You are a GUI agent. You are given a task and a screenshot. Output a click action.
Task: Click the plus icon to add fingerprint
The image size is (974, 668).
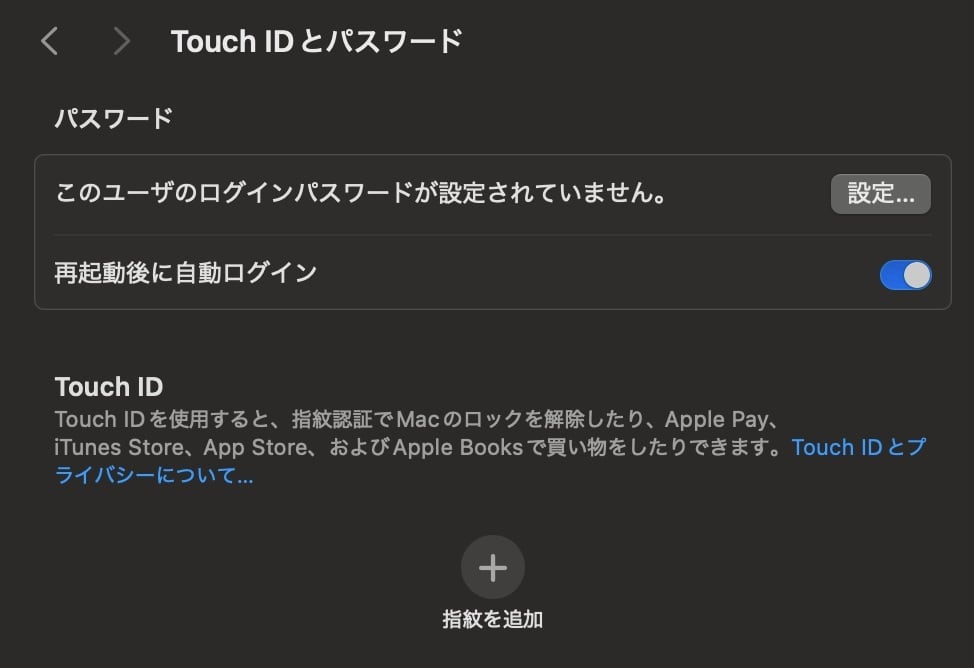(493, 567)
